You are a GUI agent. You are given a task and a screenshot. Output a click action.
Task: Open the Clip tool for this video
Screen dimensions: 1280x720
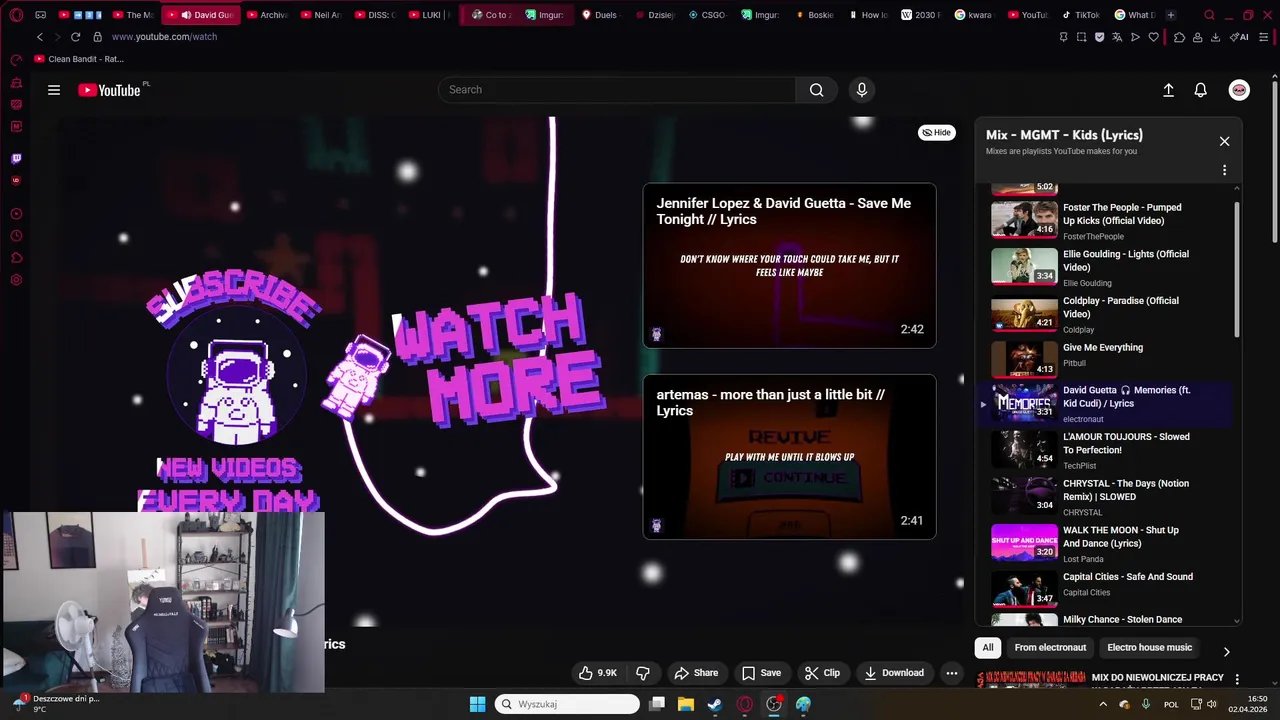point(823,673)
